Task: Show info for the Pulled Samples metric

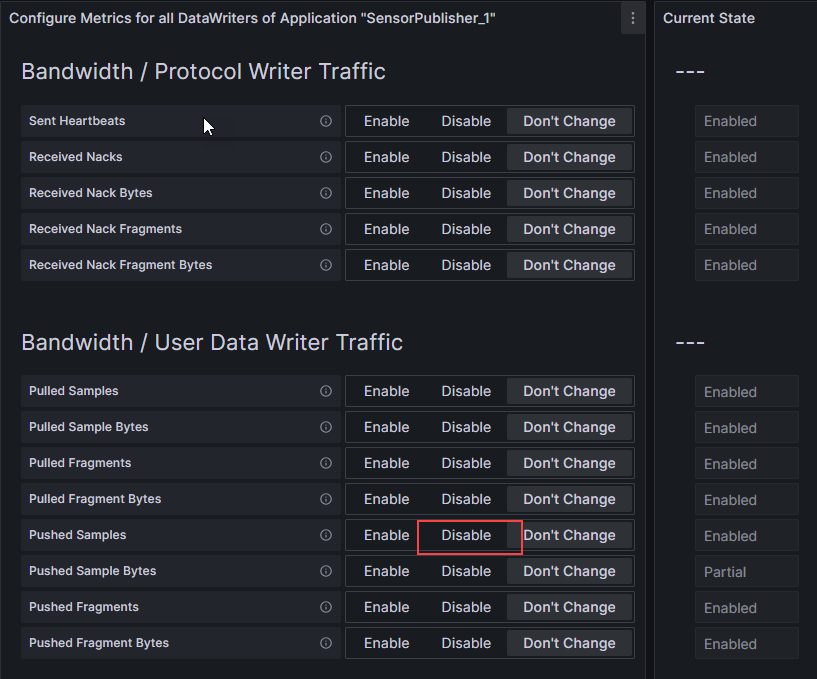Action: 325,391
